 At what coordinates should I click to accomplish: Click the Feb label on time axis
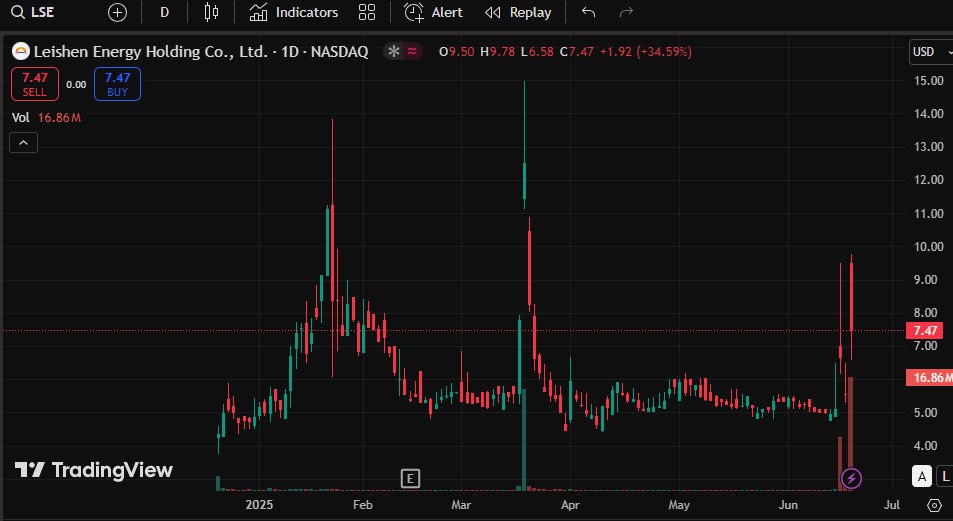click(x=362, y=505)
